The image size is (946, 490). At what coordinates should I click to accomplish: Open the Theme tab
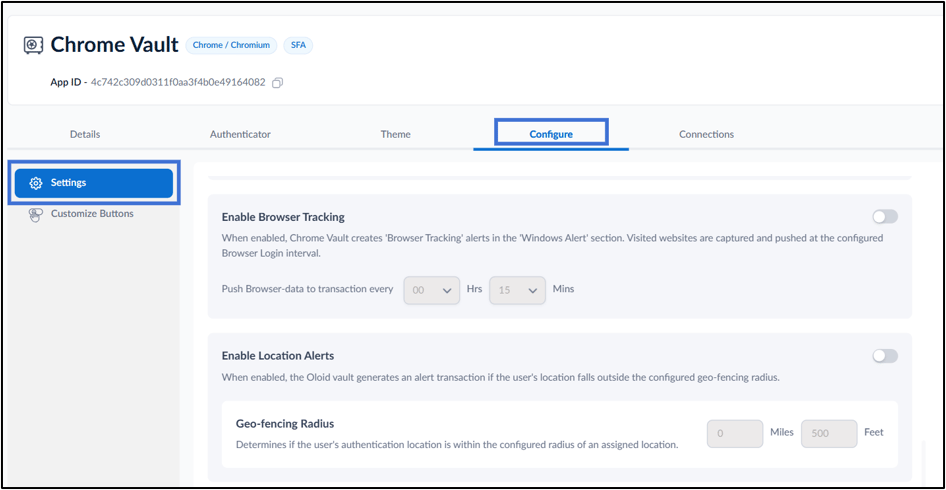396,134
